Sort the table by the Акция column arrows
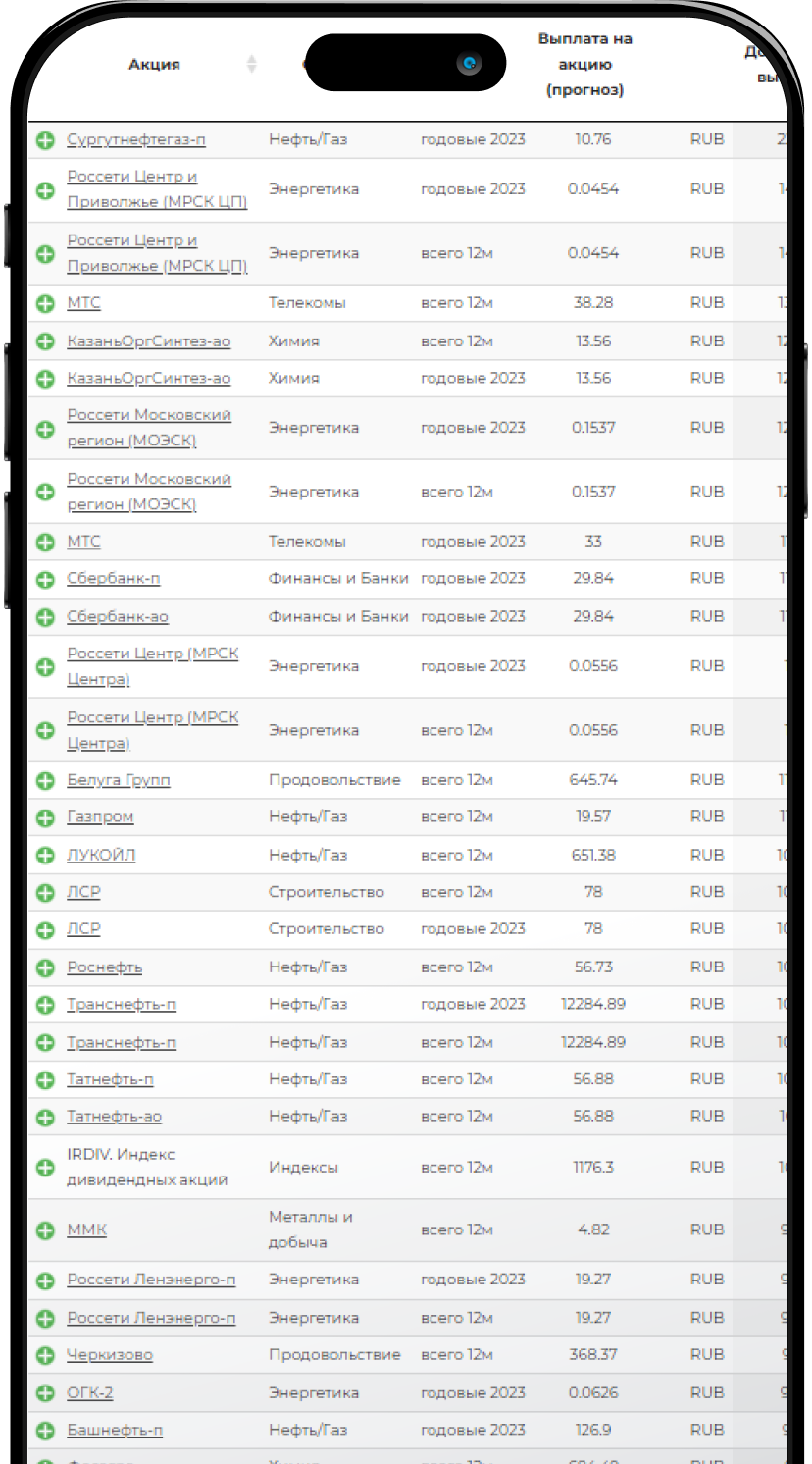The height and width of the screenshot is (1464, 812). pos(252,65)
